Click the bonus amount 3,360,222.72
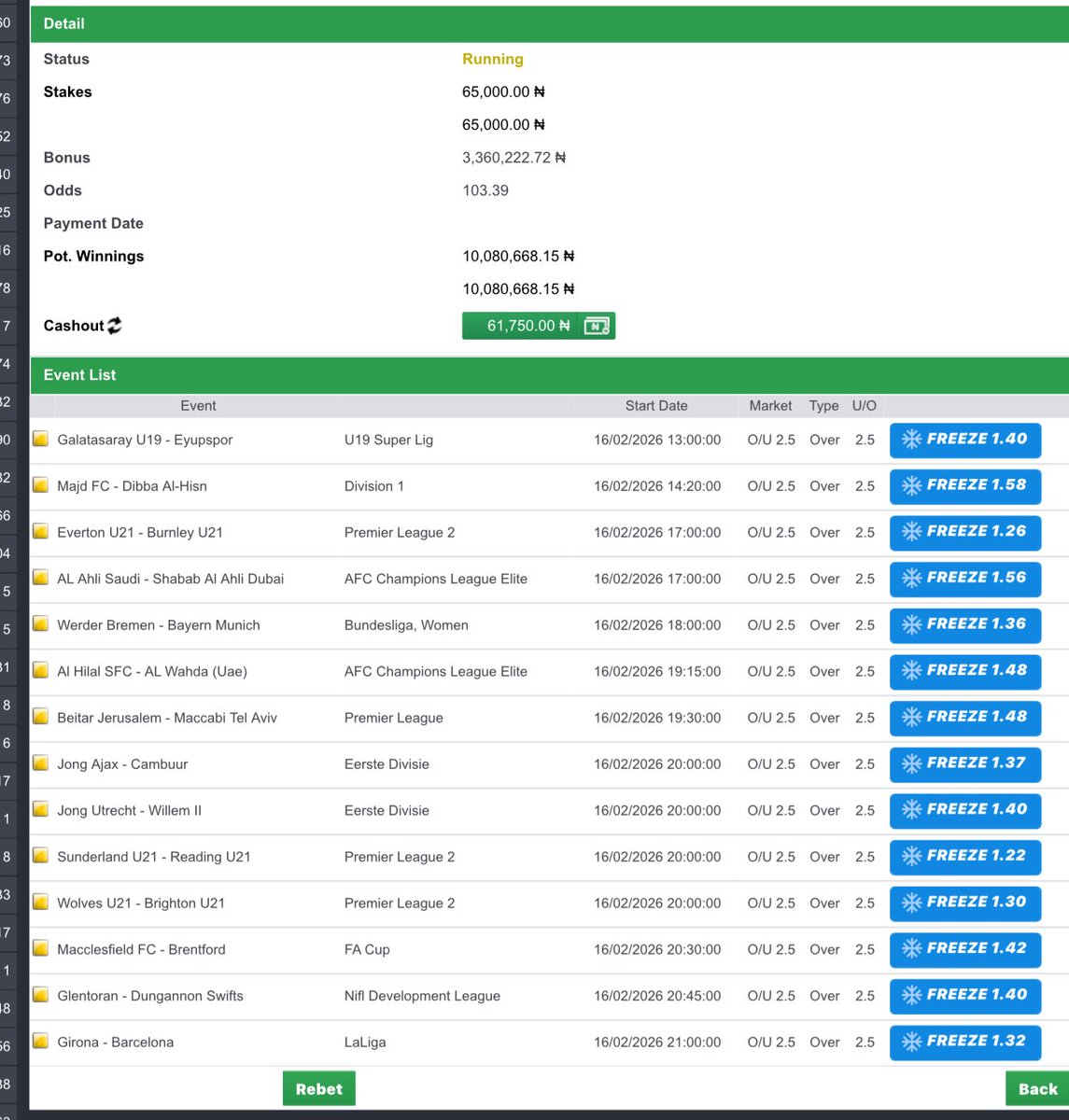This screenshot has height=1120, width=1069. (513, 158)
